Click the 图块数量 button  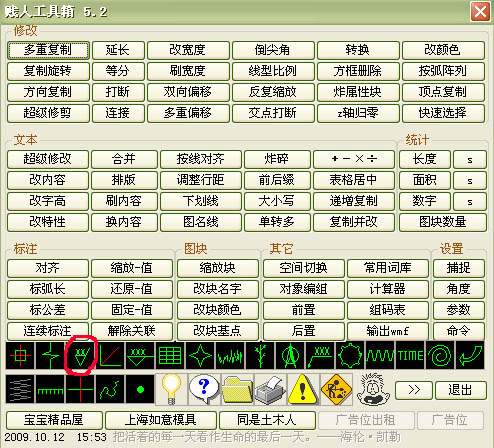tap(443, 222)
